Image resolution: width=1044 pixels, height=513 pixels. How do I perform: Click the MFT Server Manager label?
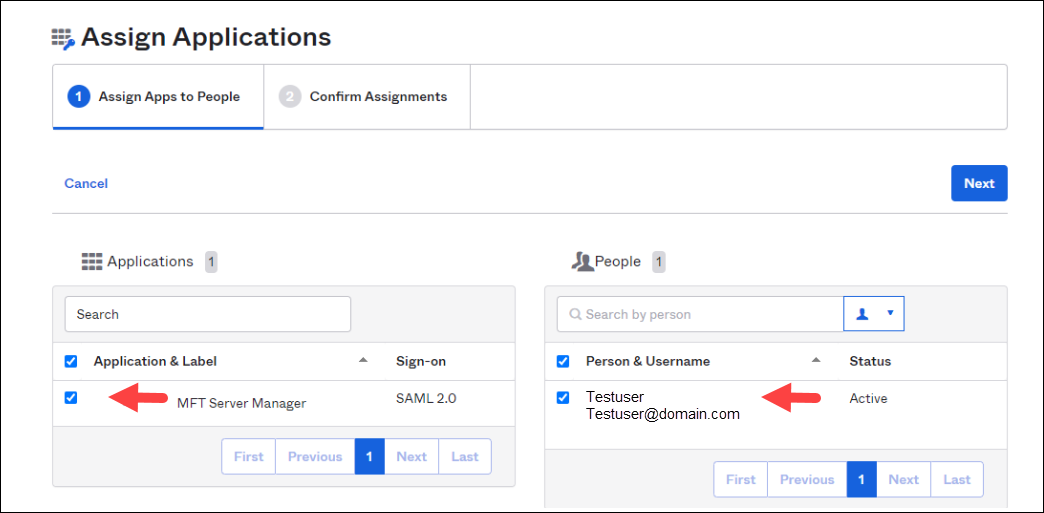(242, 403)
